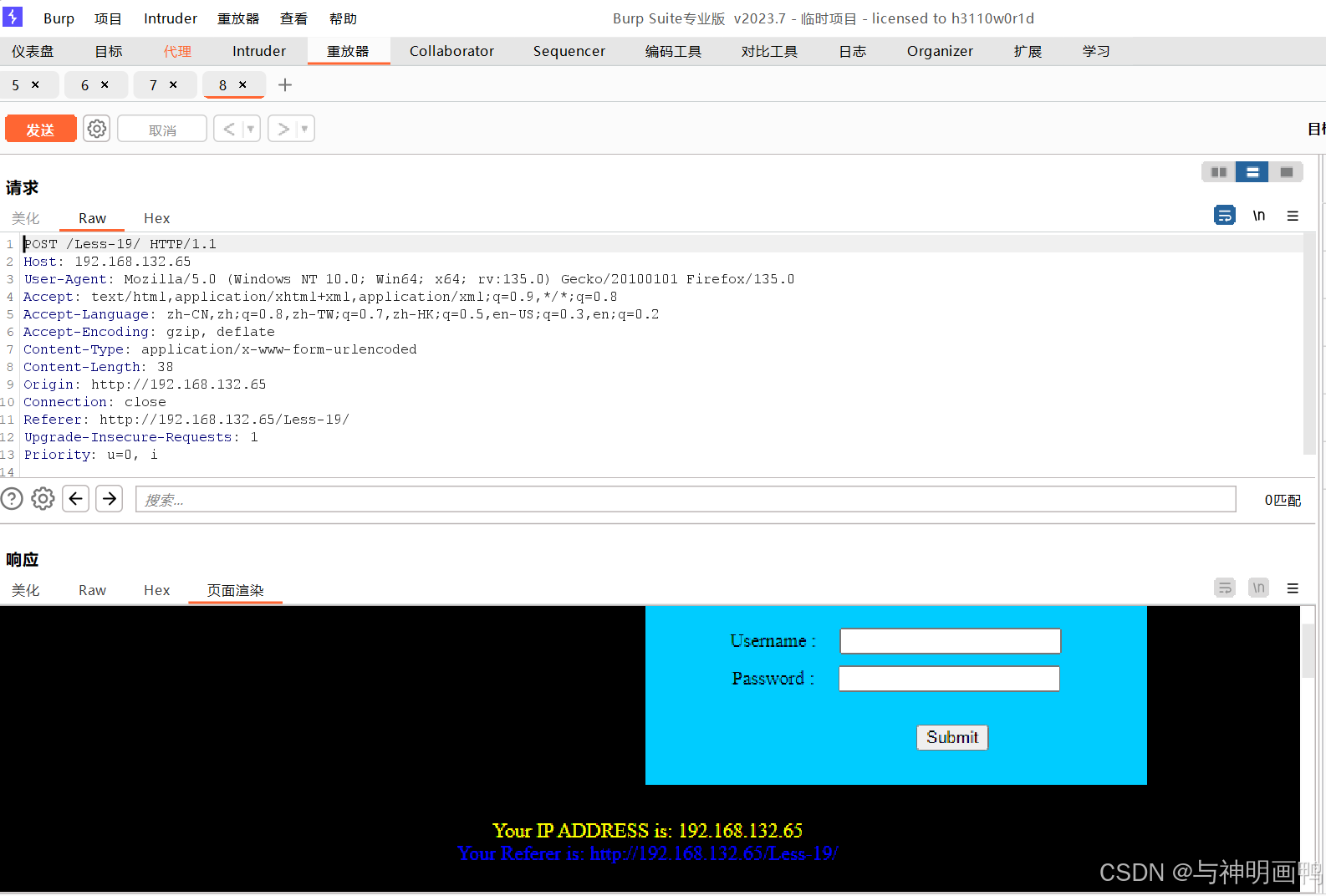Open the Intruder menu in menu bar
Screen dimensions: 1326x896
171,18
